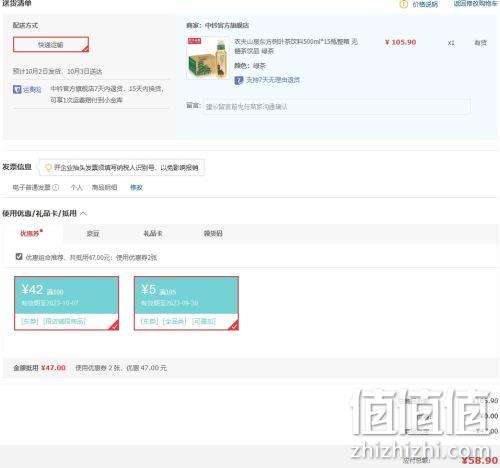This screenshot has height=468, width=500.
Task: Click the 电子普通发票 label
Action: [x=32, y=187]
